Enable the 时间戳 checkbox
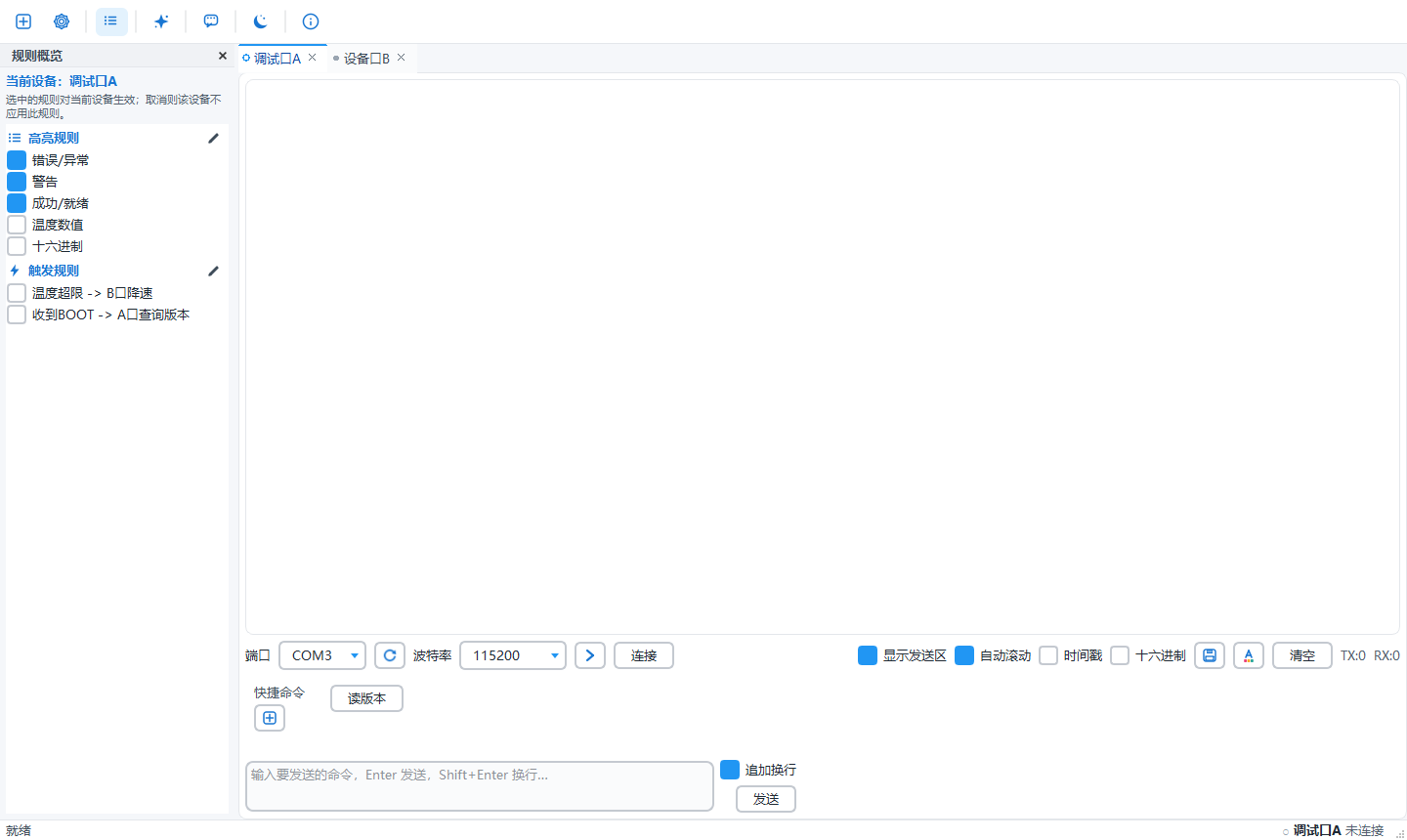This screenshot has height=840, width=1407. coord(1048,655)
